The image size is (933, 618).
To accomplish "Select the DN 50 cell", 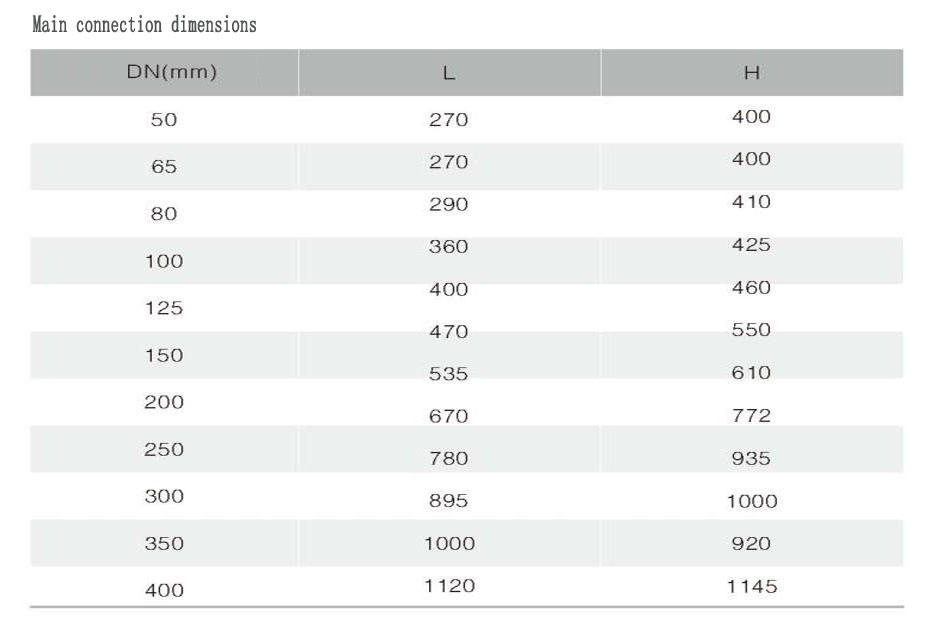I will coord(164,120).
